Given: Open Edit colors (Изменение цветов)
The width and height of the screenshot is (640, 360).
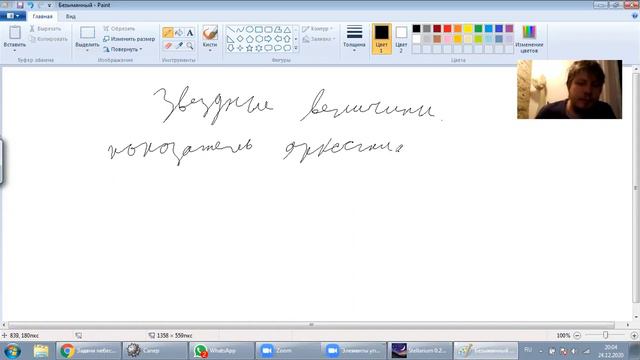Looking at the screenshot, I should coord(529,39).
